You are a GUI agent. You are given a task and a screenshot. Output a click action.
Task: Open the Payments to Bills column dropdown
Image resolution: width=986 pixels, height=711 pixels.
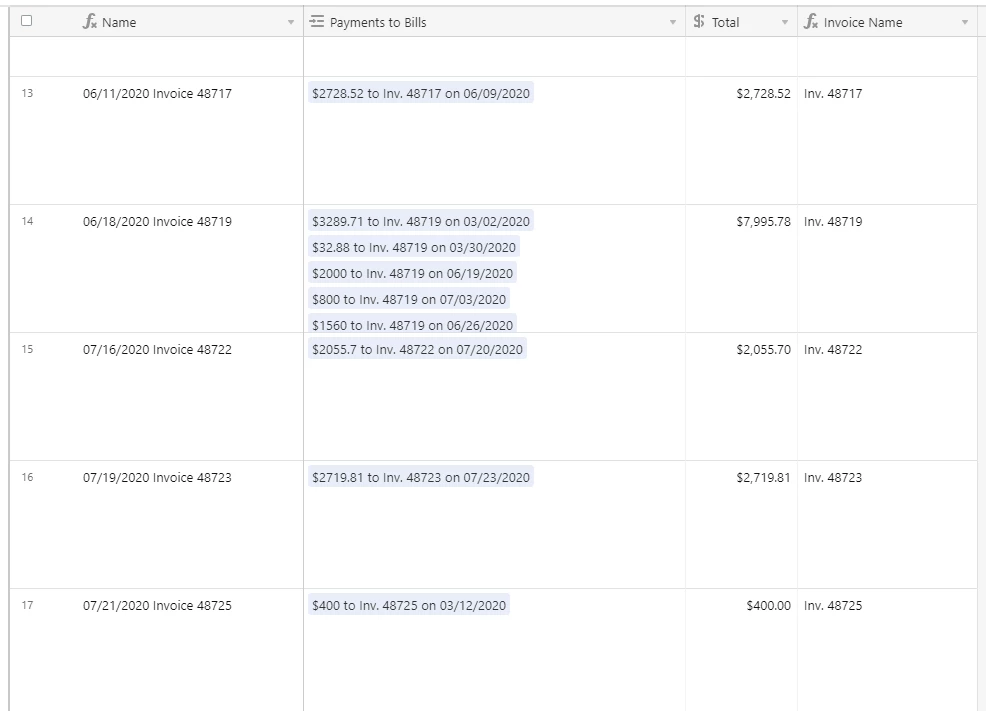pyautogui.click(x=673, y=23)
